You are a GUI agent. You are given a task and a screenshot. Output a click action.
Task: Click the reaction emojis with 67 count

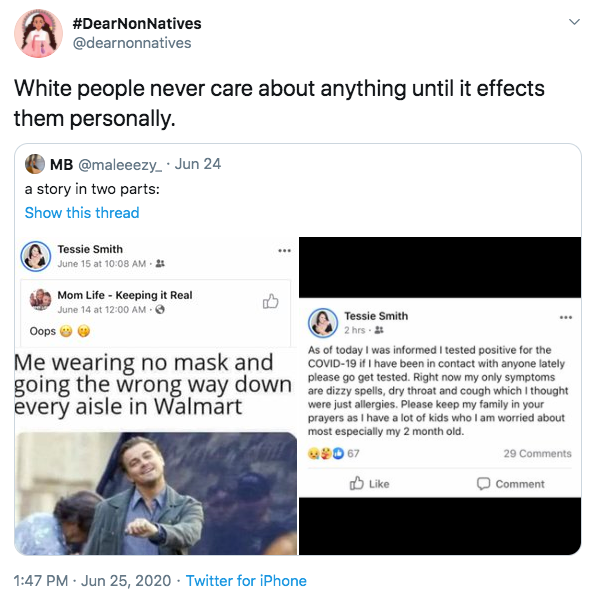tap(333, 453)
